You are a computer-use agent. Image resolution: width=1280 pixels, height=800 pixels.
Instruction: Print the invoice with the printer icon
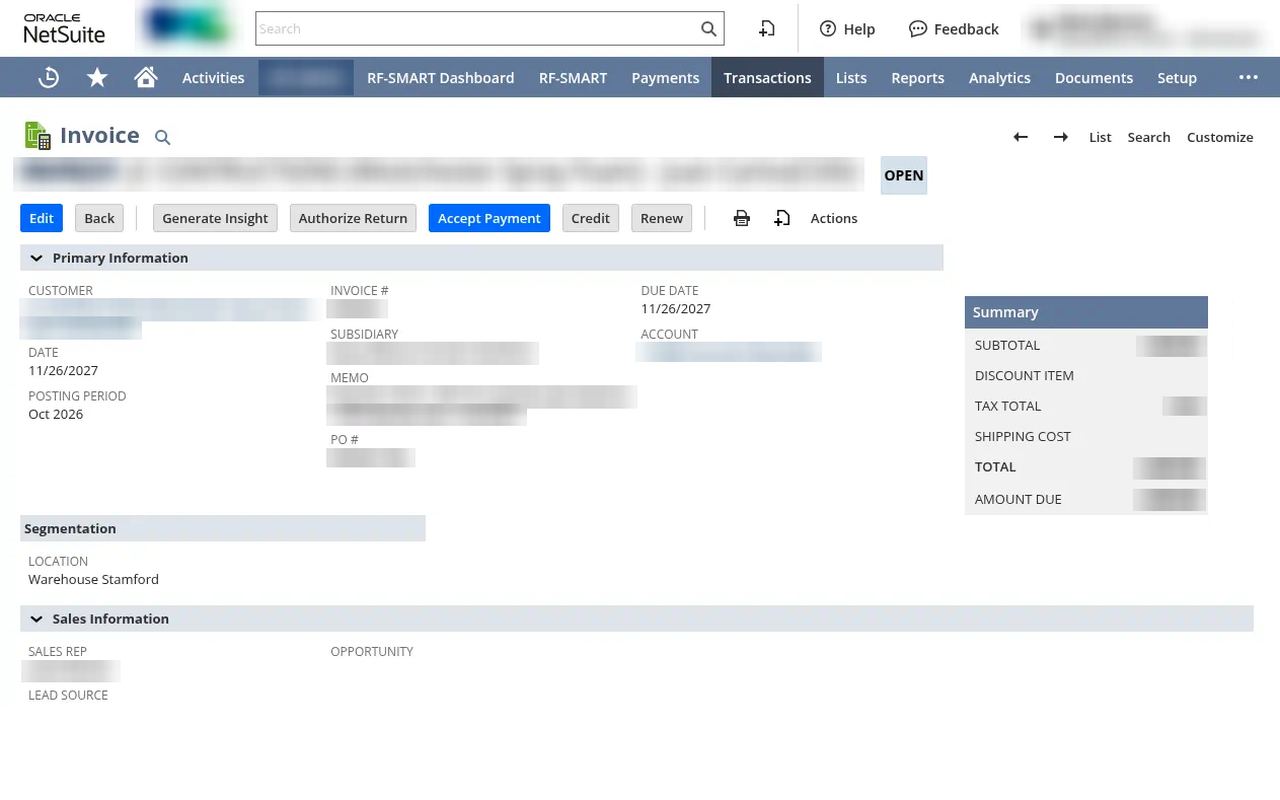[742, 218]
